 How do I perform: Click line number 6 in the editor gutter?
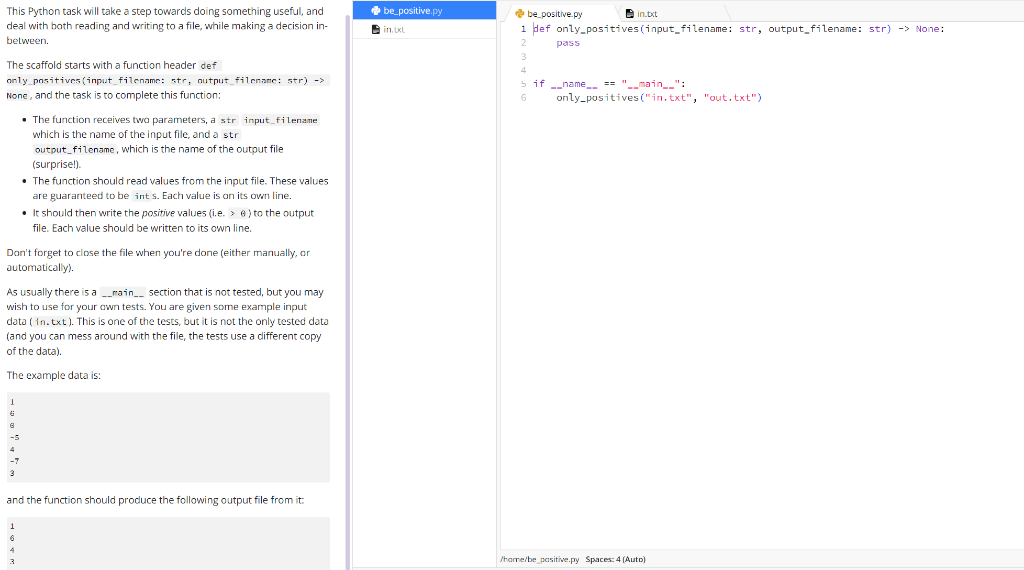point(523,97)
